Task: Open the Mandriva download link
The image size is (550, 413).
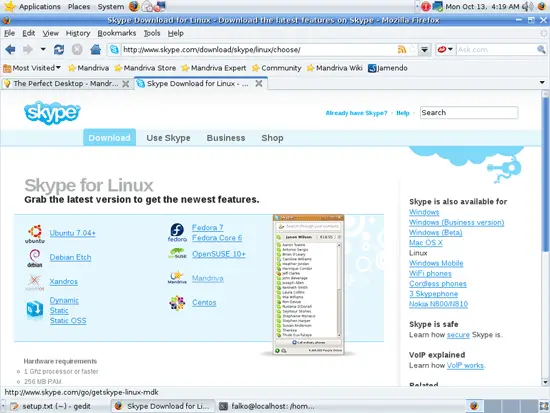Action: (208, 279)
